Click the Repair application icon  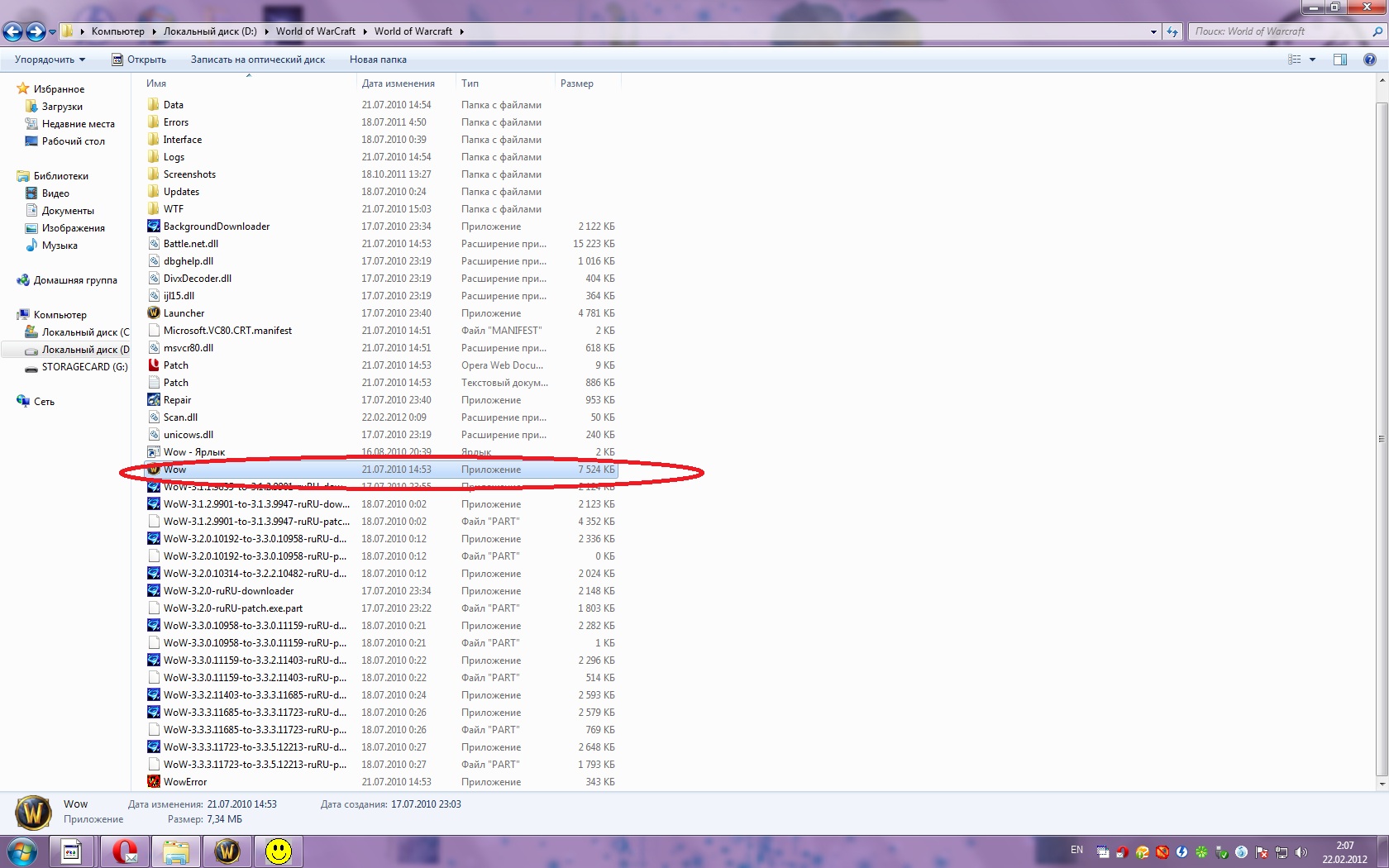click(154, 400)
